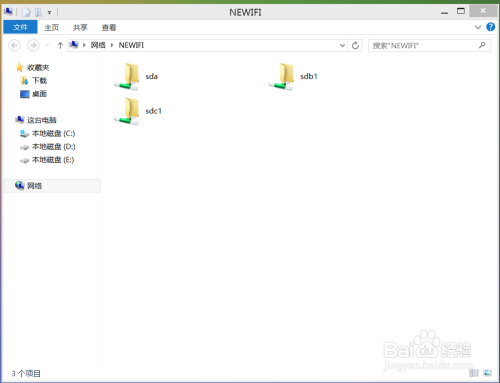Click the 3 个项目 status text

[x=26, y=373]
